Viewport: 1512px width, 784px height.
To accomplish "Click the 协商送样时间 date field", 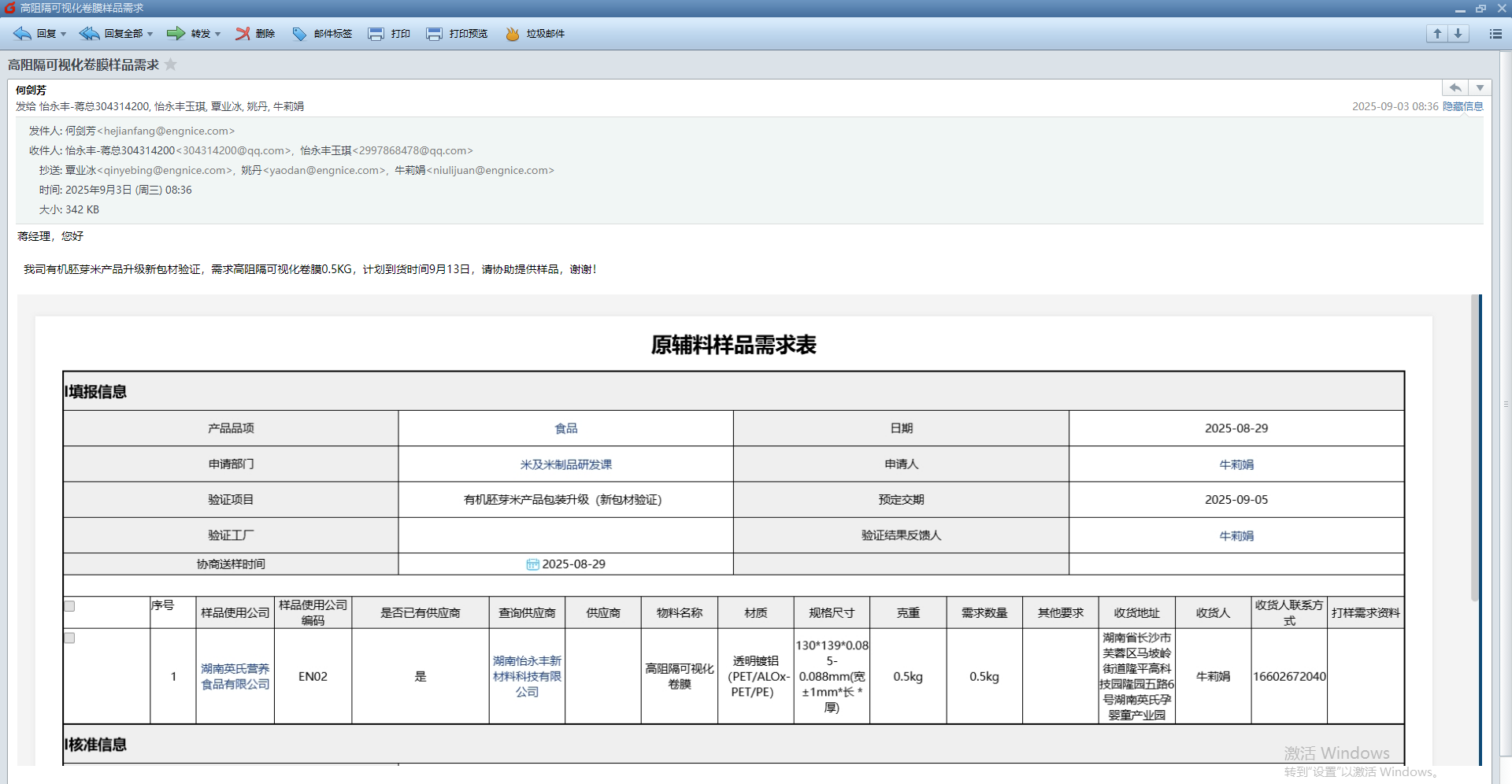I will click(x=566, y=564).
